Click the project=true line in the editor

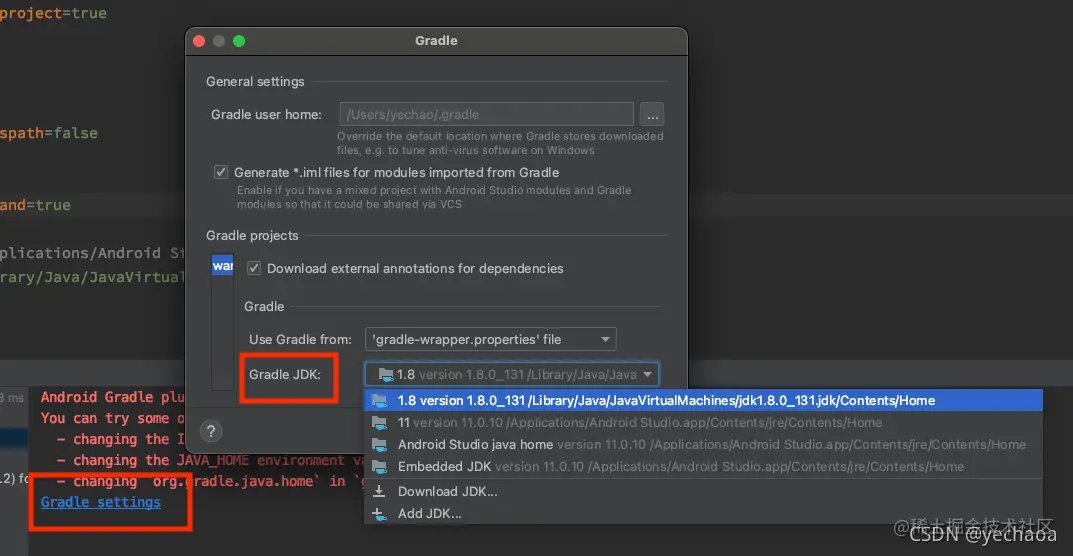pos(53,13)
